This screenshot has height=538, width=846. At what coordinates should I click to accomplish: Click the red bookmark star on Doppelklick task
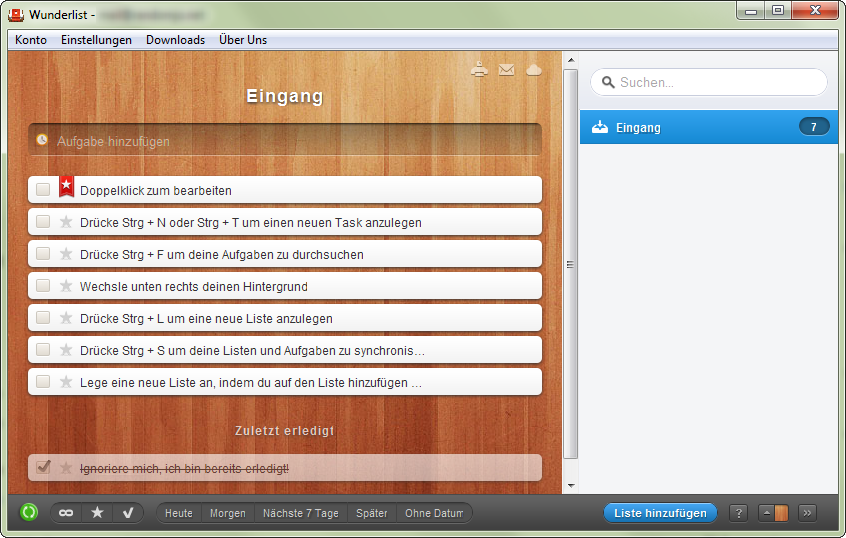click(x=66, y=186)
